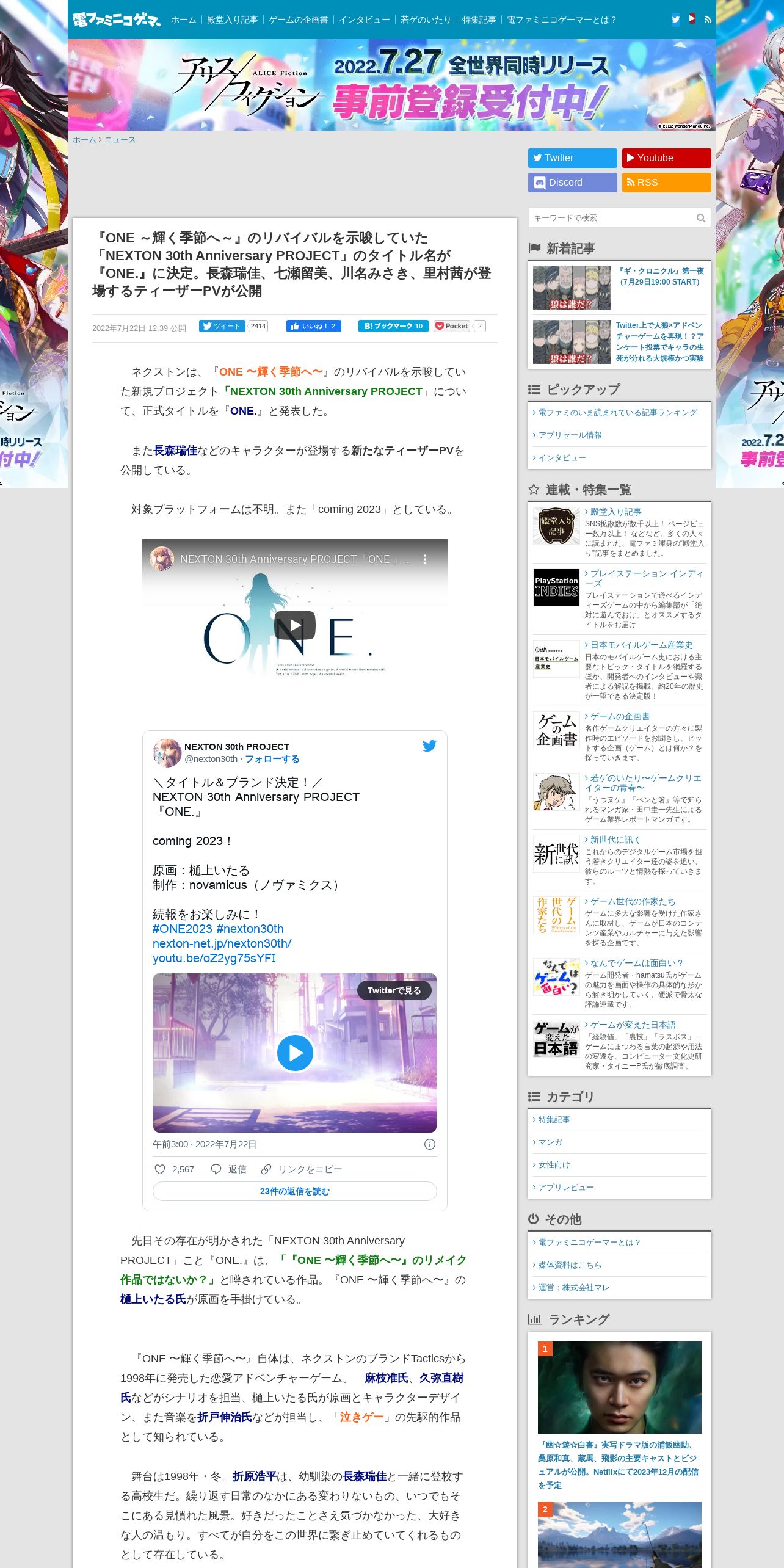
Task: Open 日本モバイルゲーム産業史 series link
Action: [641, 645]
